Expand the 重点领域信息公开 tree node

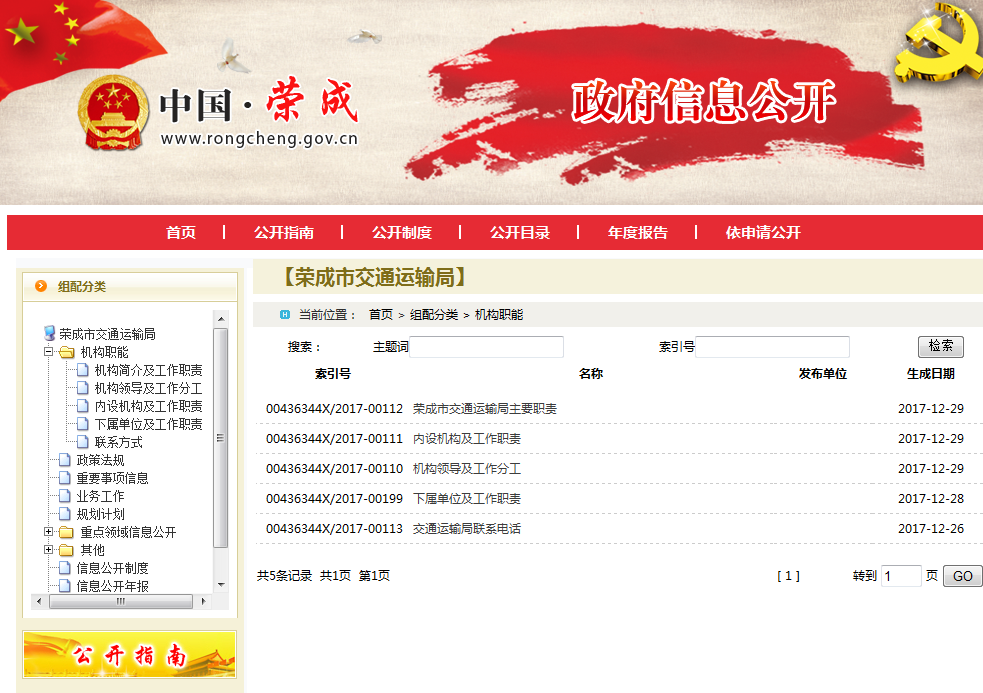pos(48,532)
